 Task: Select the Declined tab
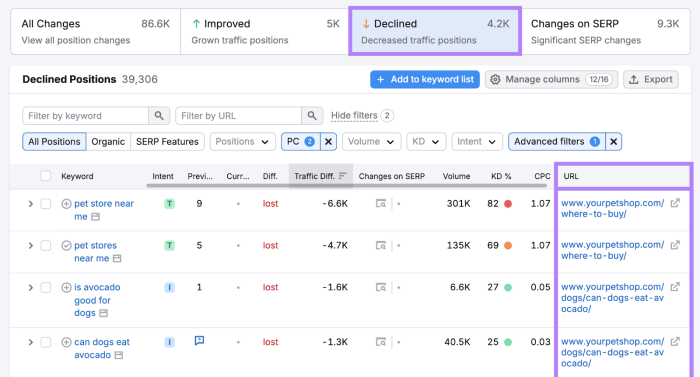coord(435,31)
